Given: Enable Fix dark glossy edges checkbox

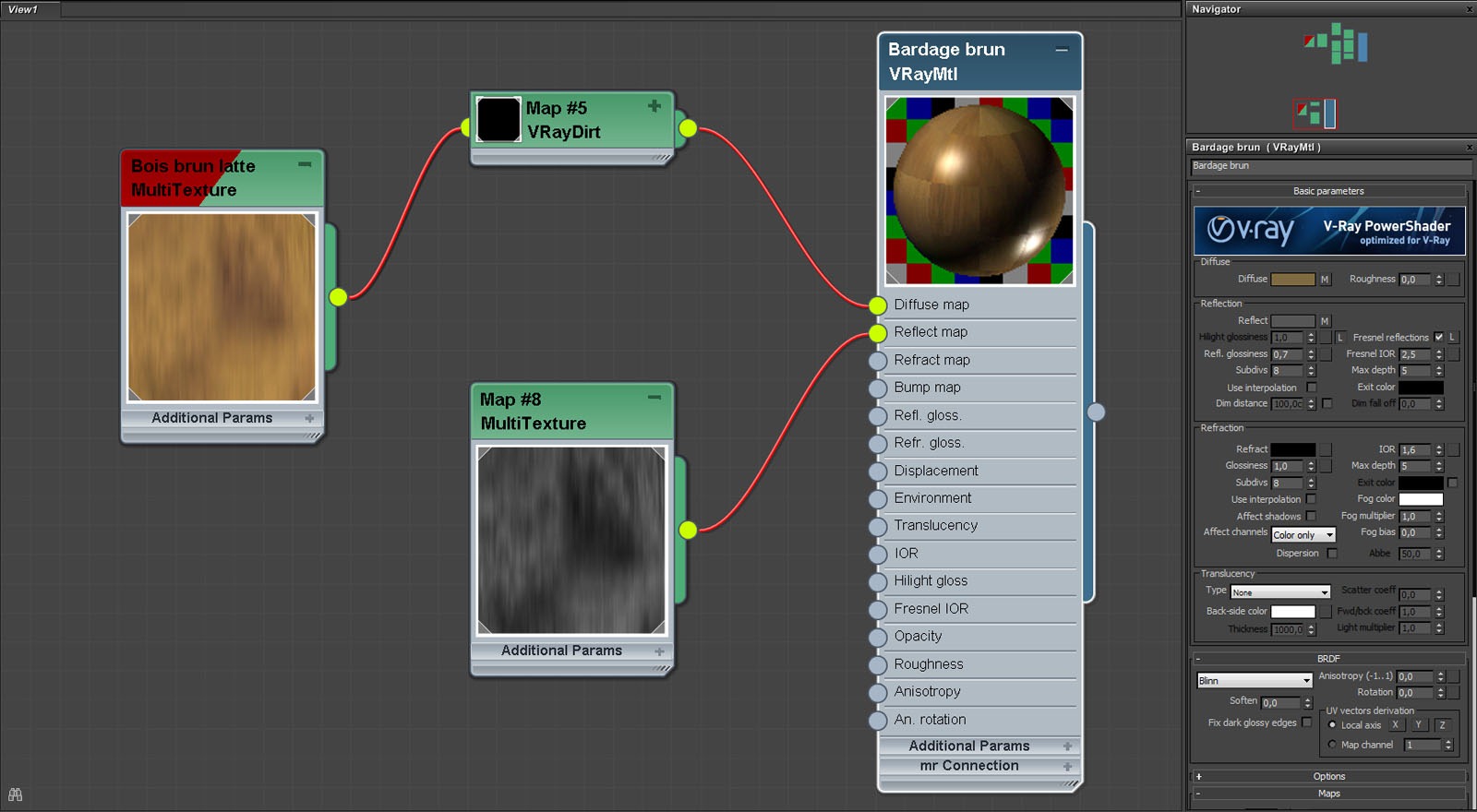Looking at the screenshot, I should (1306, 722).
